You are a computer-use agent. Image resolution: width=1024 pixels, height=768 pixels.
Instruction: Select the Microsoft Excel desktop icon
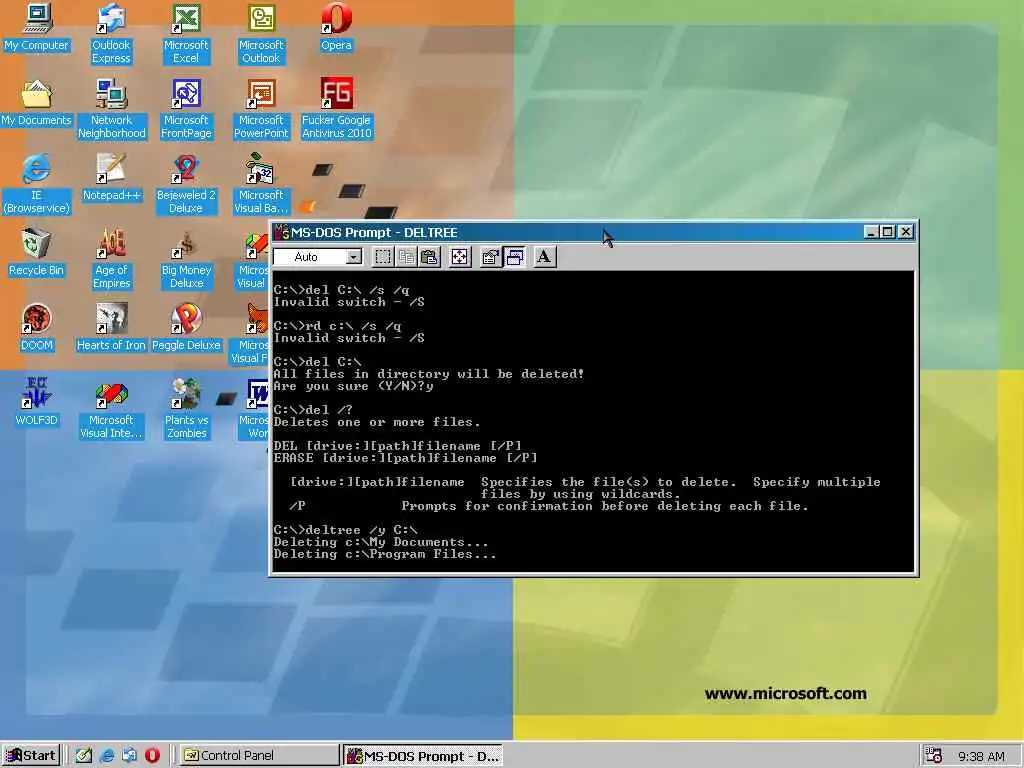point(186,33)
